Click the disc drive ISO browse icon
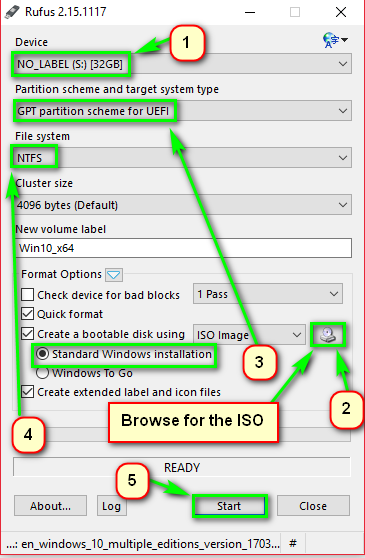Image resolution: width=365 pixels, height=558 pixels. [x=328, y=335]
